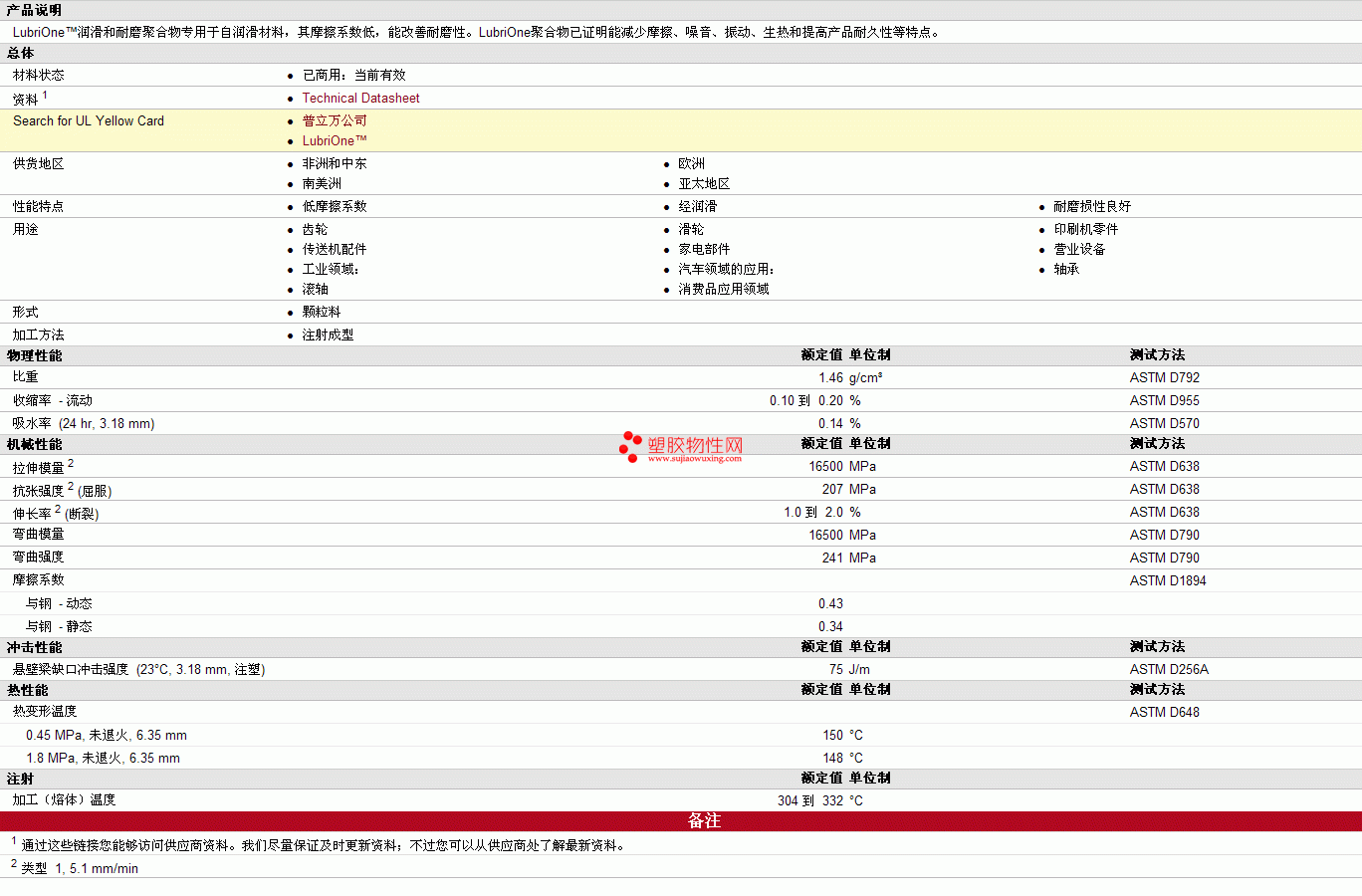Click the 物理性能 section heading
This screenshot has height=896, width=1362.
click(x=34, y=355)
